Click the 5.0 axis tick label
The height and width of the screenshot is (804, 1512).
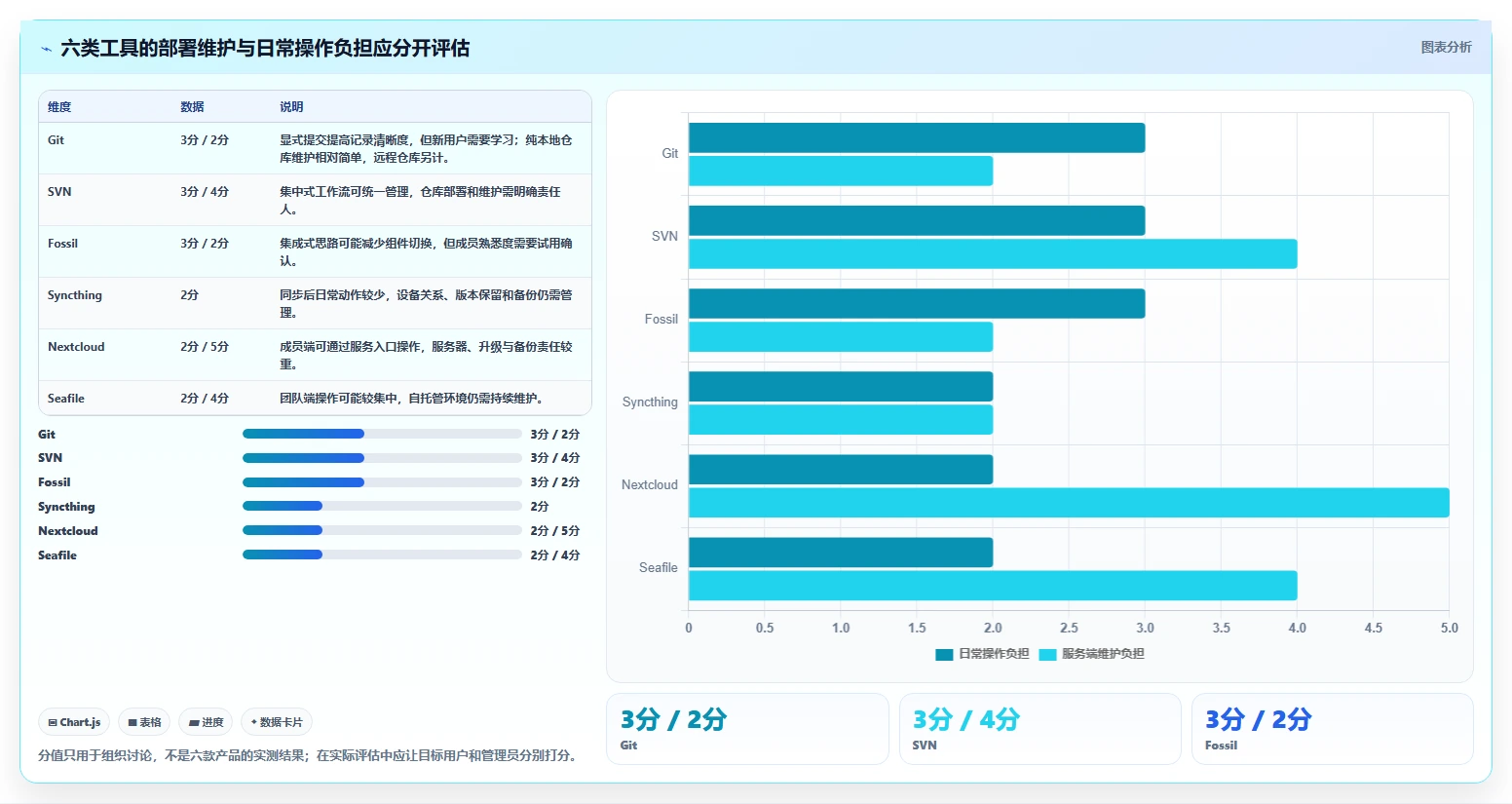point(1449,629)
